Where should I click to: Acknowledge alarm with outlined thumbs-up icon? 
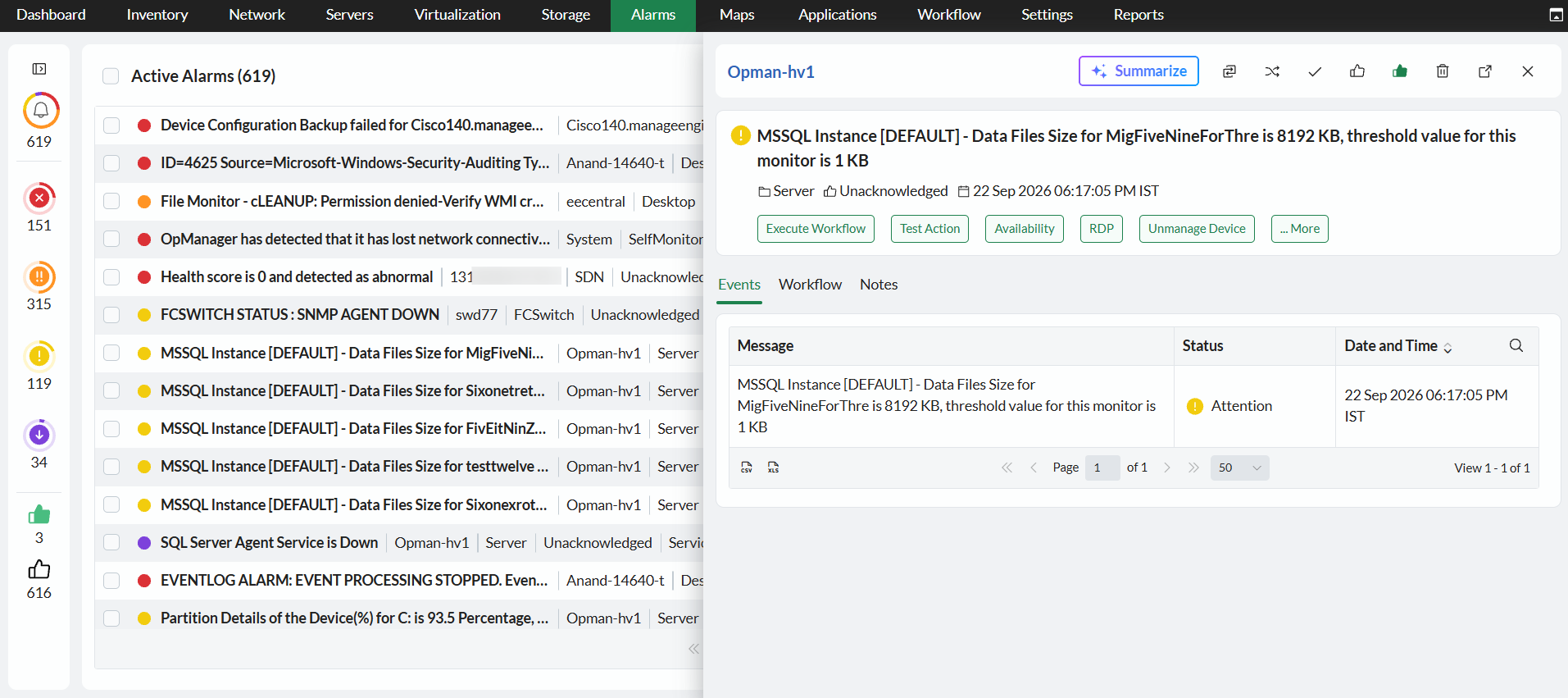[1357, 71]
